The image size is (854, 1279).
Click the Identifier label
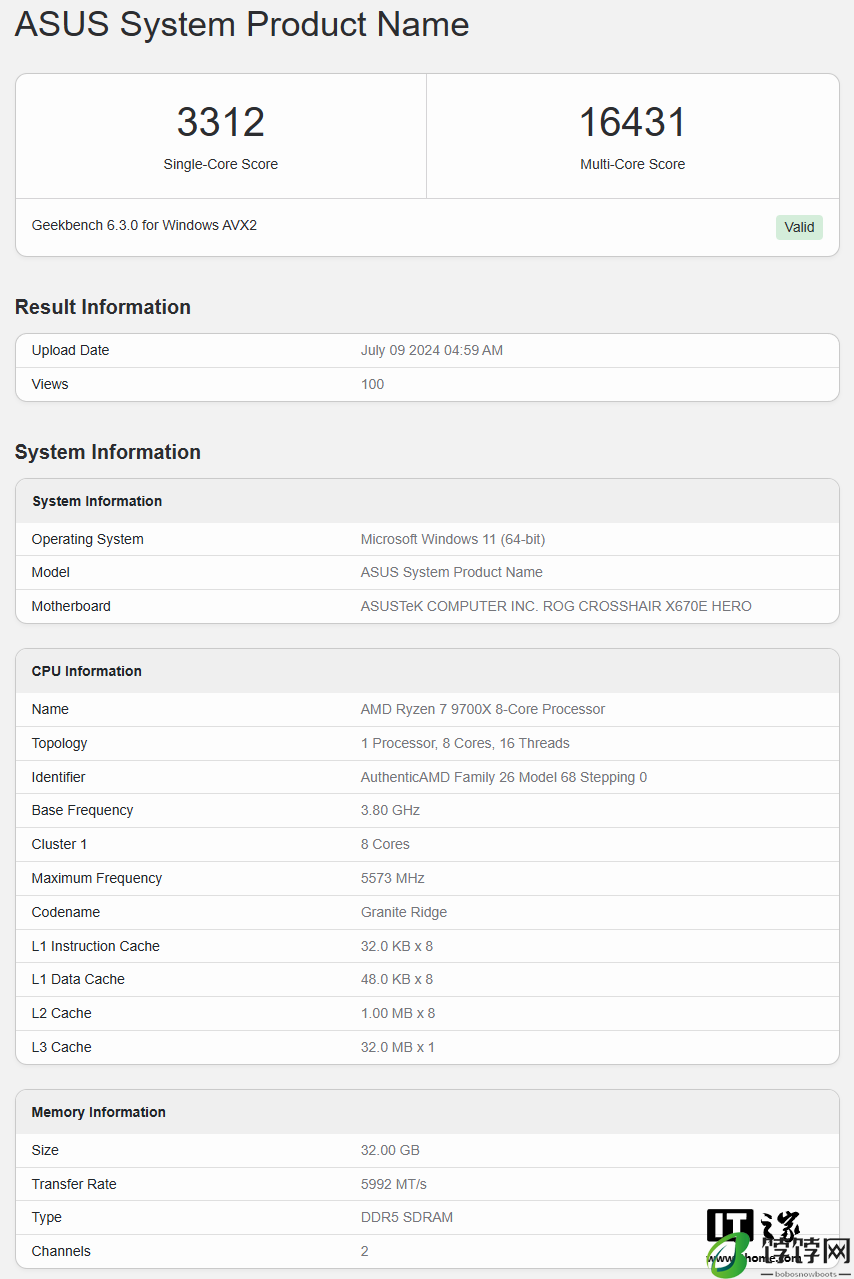(58, 777)
